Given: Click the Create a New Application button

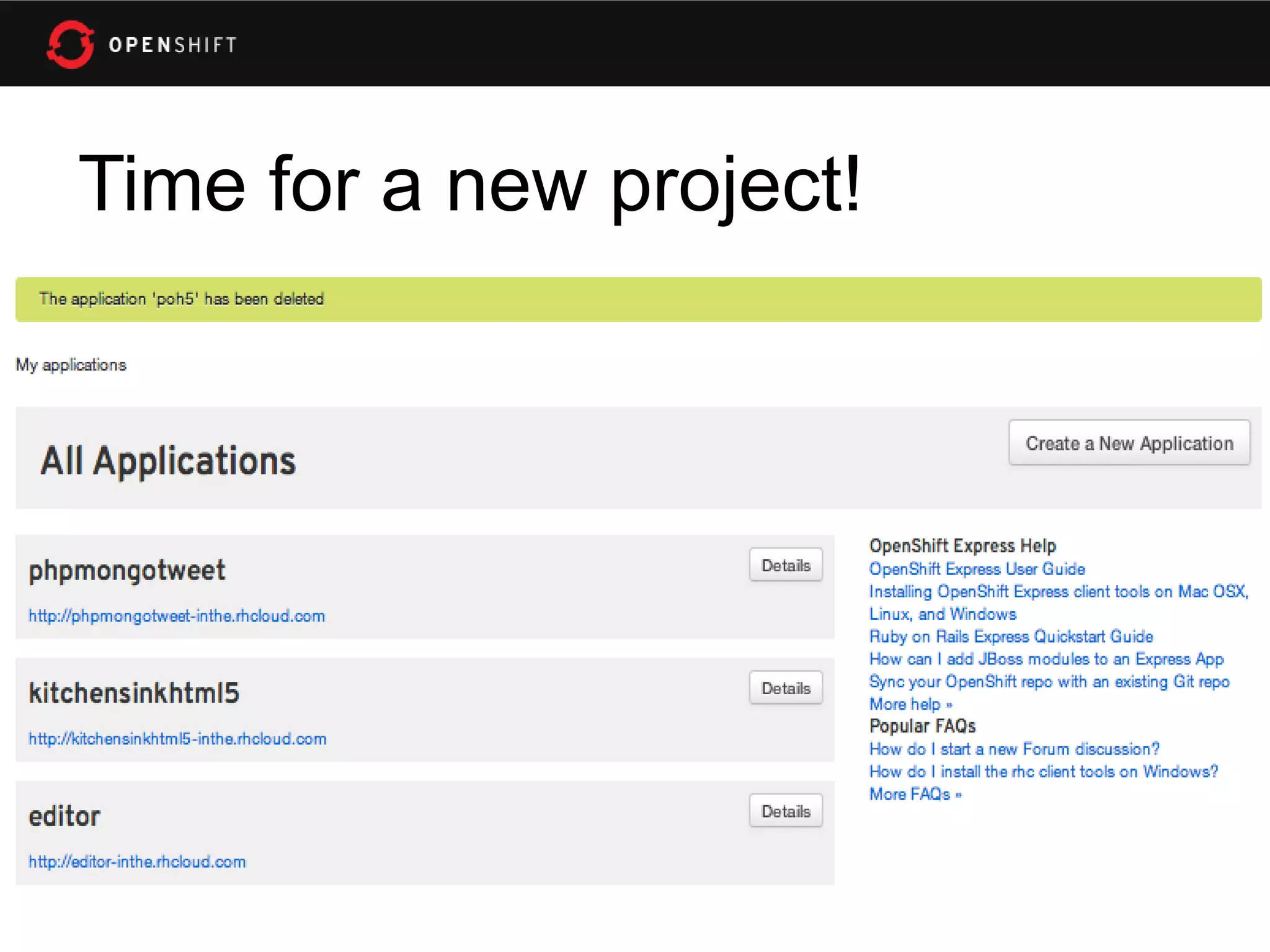Looking at the screenshot, I should click(x=1129, y=443).
